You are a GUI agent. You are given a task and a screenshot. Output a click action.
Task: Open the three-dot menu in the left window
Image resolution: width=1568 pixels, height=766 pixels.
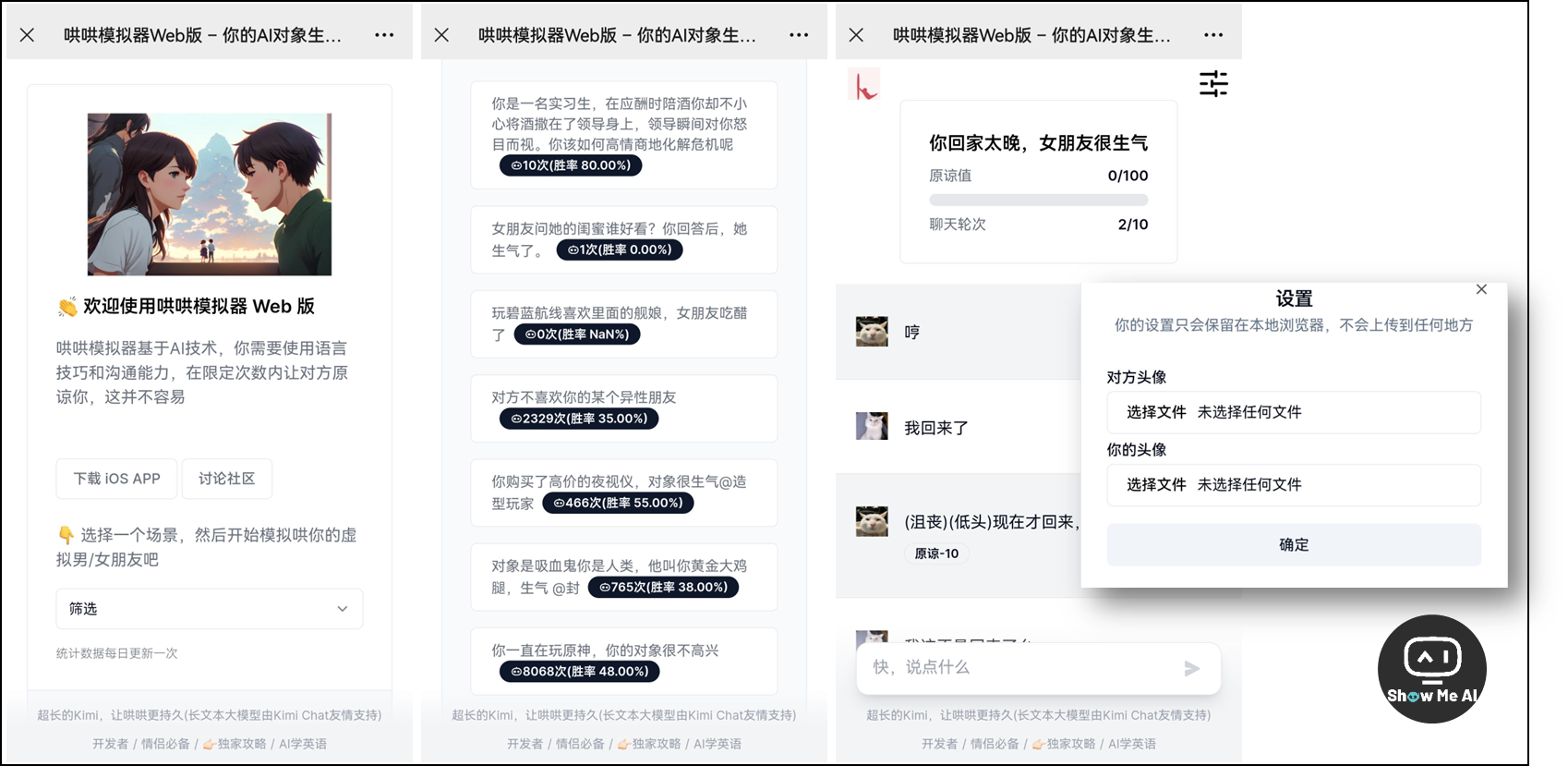[384, 35]
